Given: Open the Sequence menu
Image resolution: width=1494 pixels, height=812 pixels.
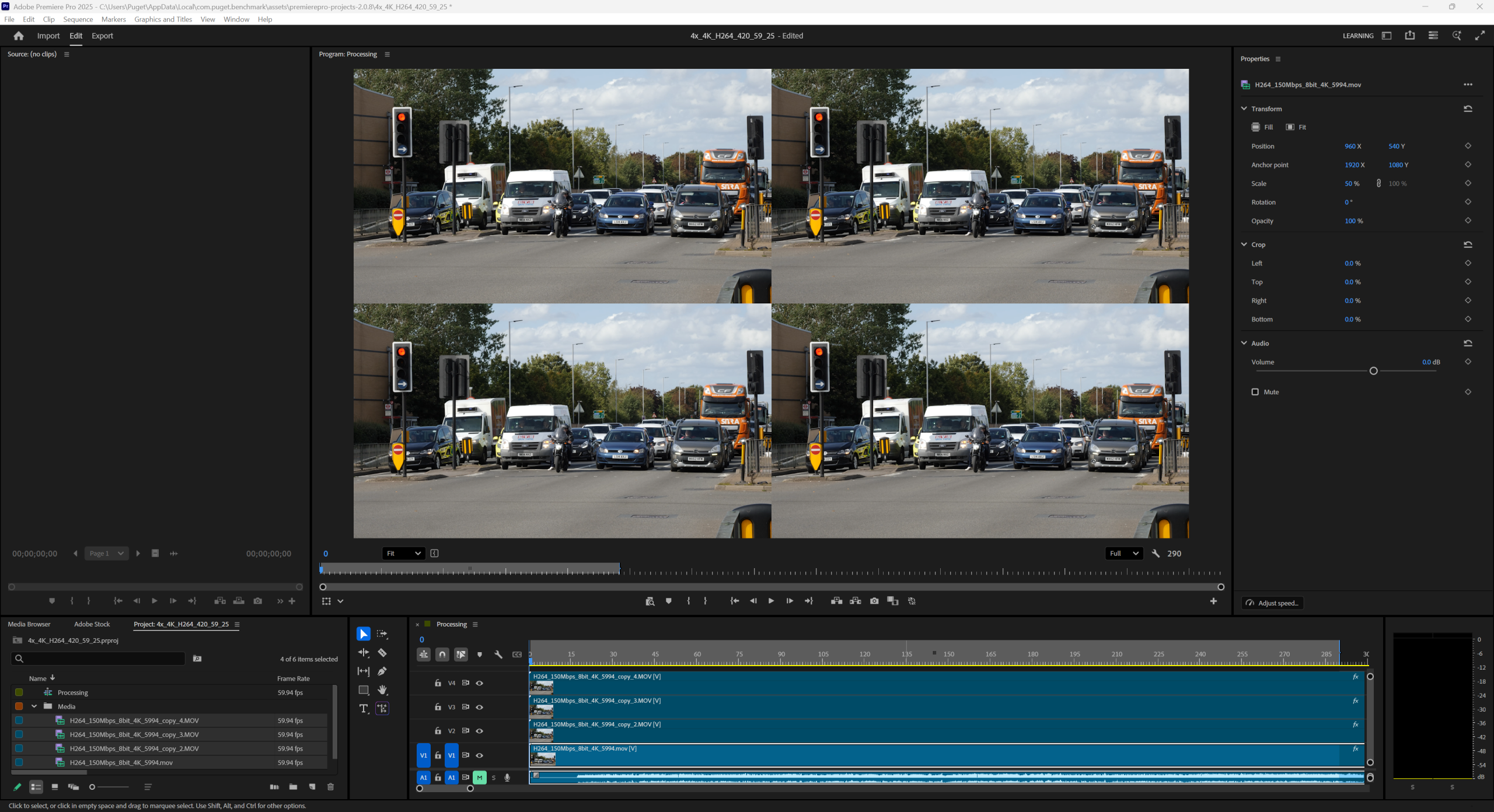Looking at the screenshot, I should [x=77, y=19].
